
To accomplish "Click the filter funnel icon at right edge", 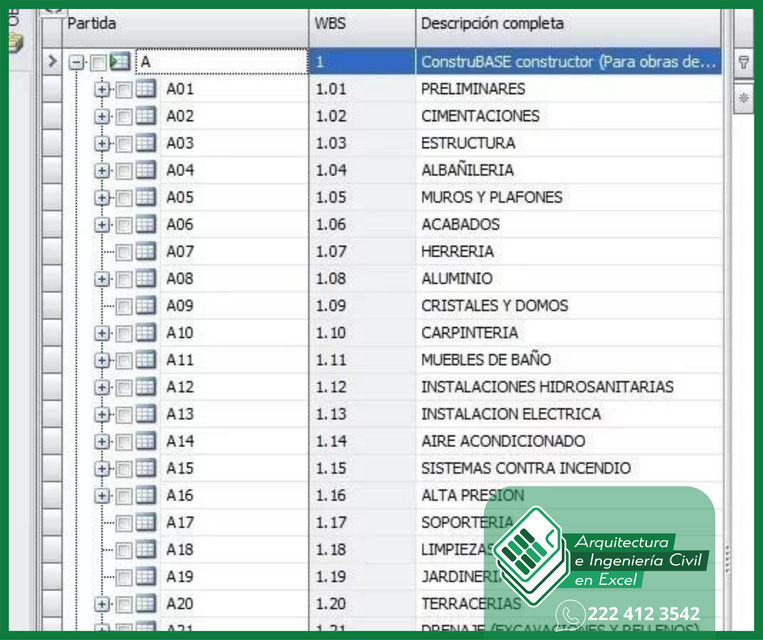I will point(743,62).
